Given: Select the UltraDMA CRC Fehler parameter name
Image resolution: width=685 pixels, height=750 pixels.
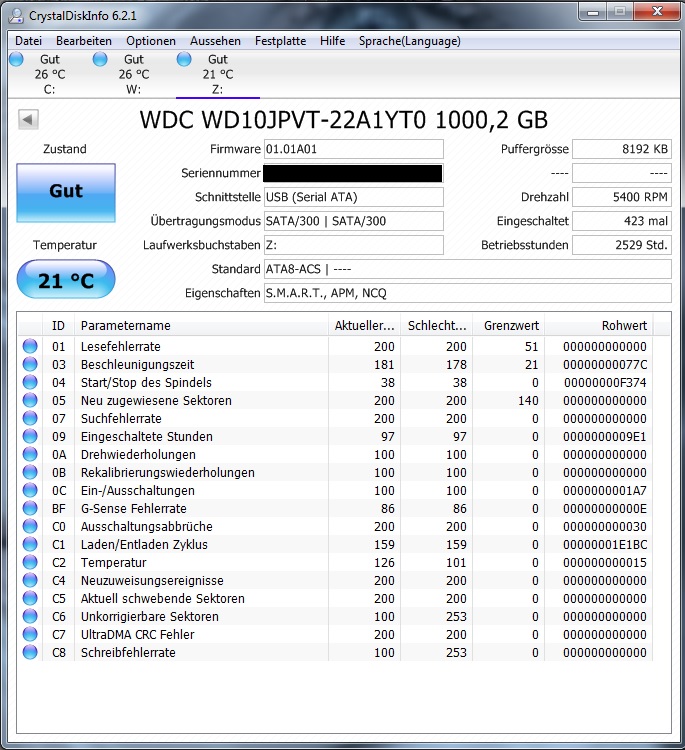Looking at the screenshot, I should [x=137, y=635].
